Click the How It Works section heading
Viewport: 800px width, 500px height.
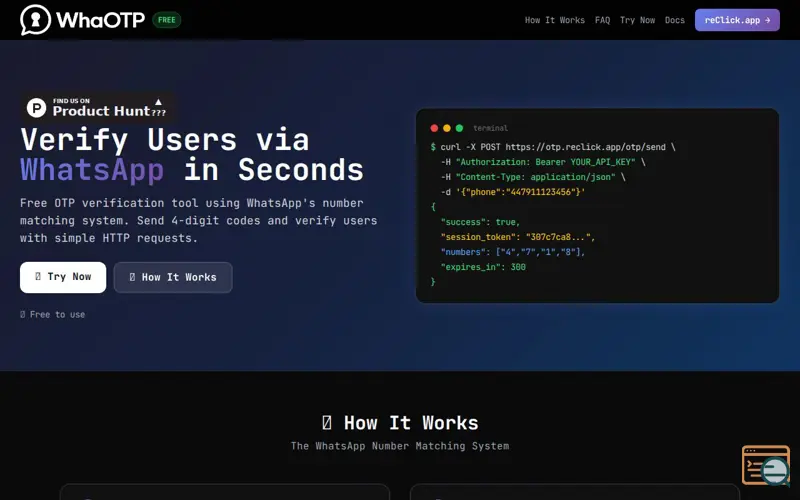400,423
